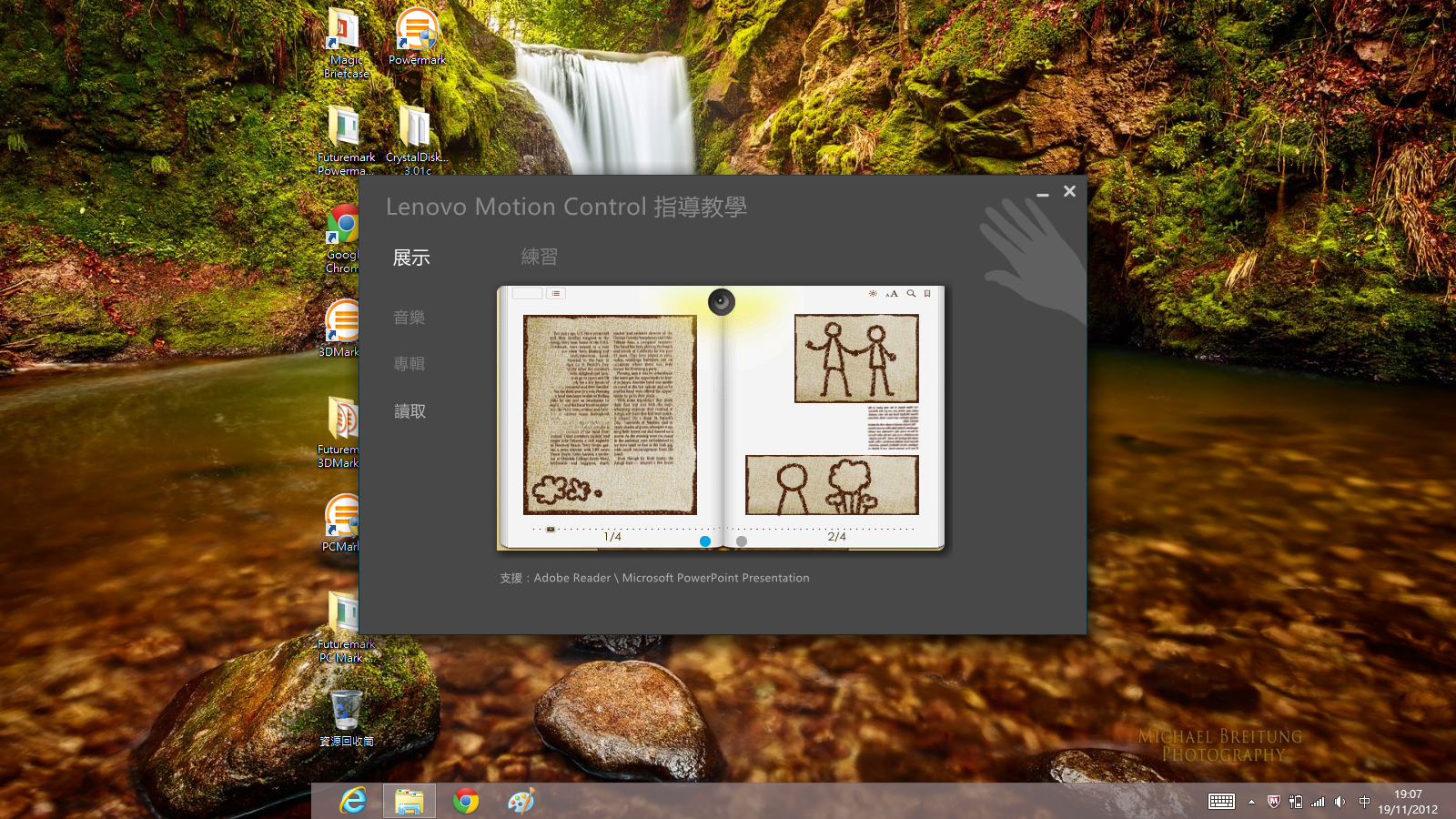Click the blank button beside contents icon
The image size is (1456, 819).
click(x=527, y=293)
